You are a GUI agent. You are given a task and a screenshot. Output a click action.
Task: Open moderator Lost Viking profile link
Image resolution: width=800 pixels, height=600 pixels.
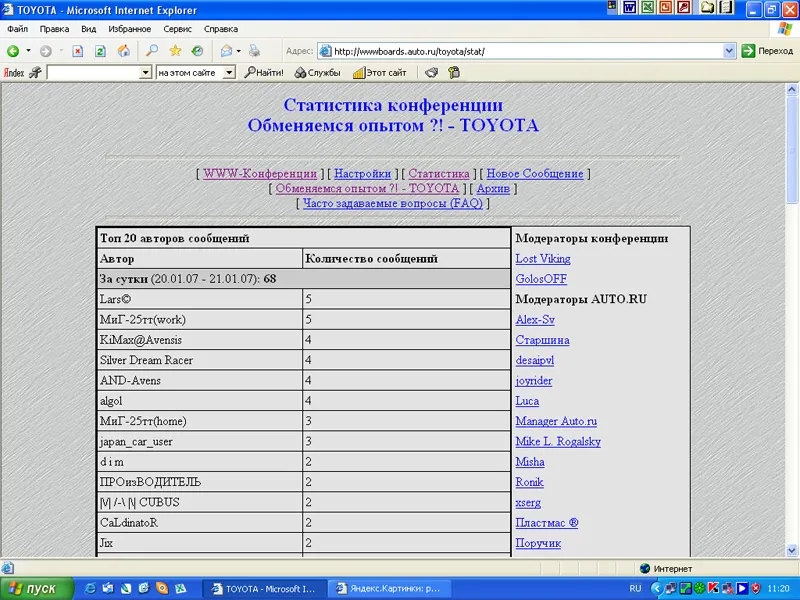[x=543, y=259]
